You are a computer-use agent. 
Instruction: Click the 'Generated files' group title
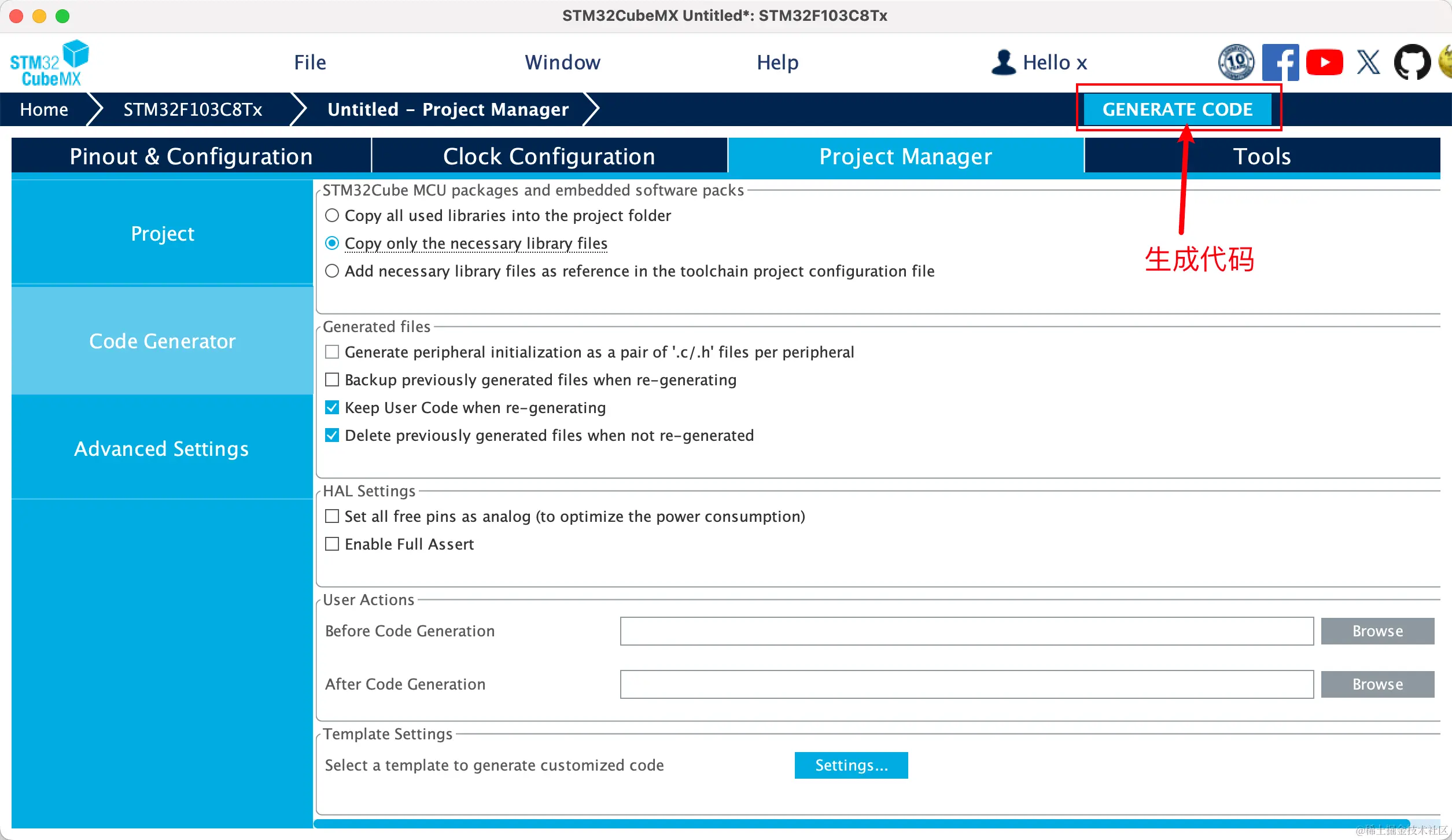[x=377, y=326]
